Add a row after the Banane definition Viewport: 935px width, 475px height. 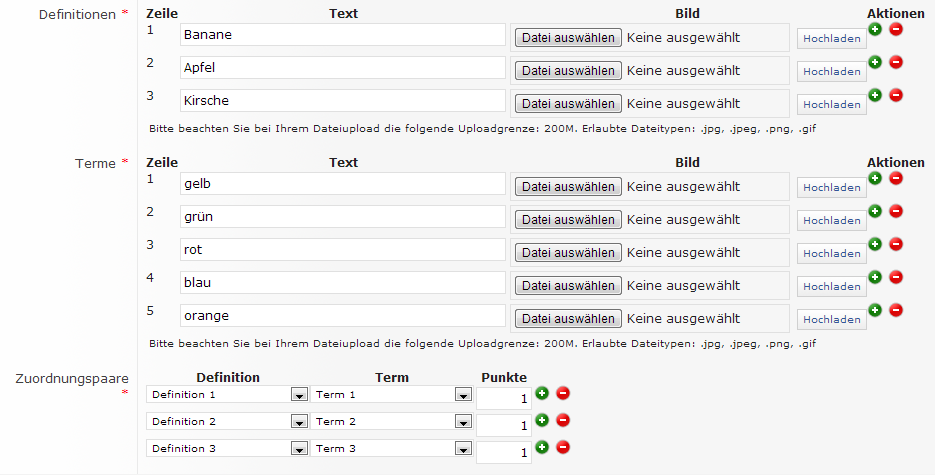pos(875,29)
